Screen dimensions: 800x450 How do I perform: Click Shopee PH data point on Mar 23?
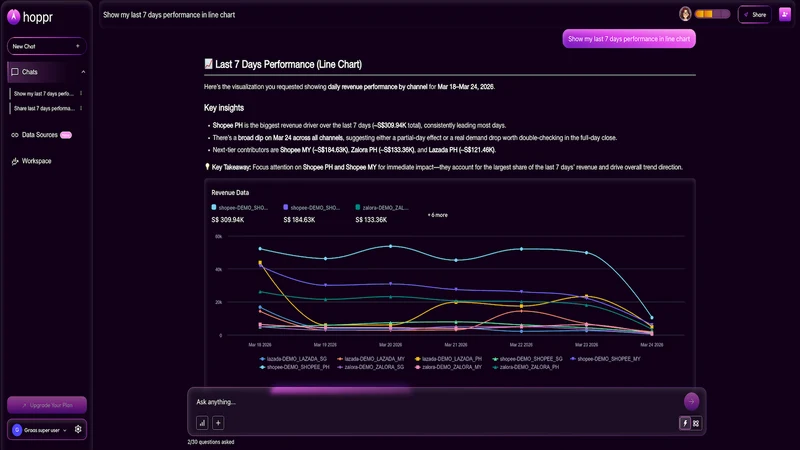587,253
